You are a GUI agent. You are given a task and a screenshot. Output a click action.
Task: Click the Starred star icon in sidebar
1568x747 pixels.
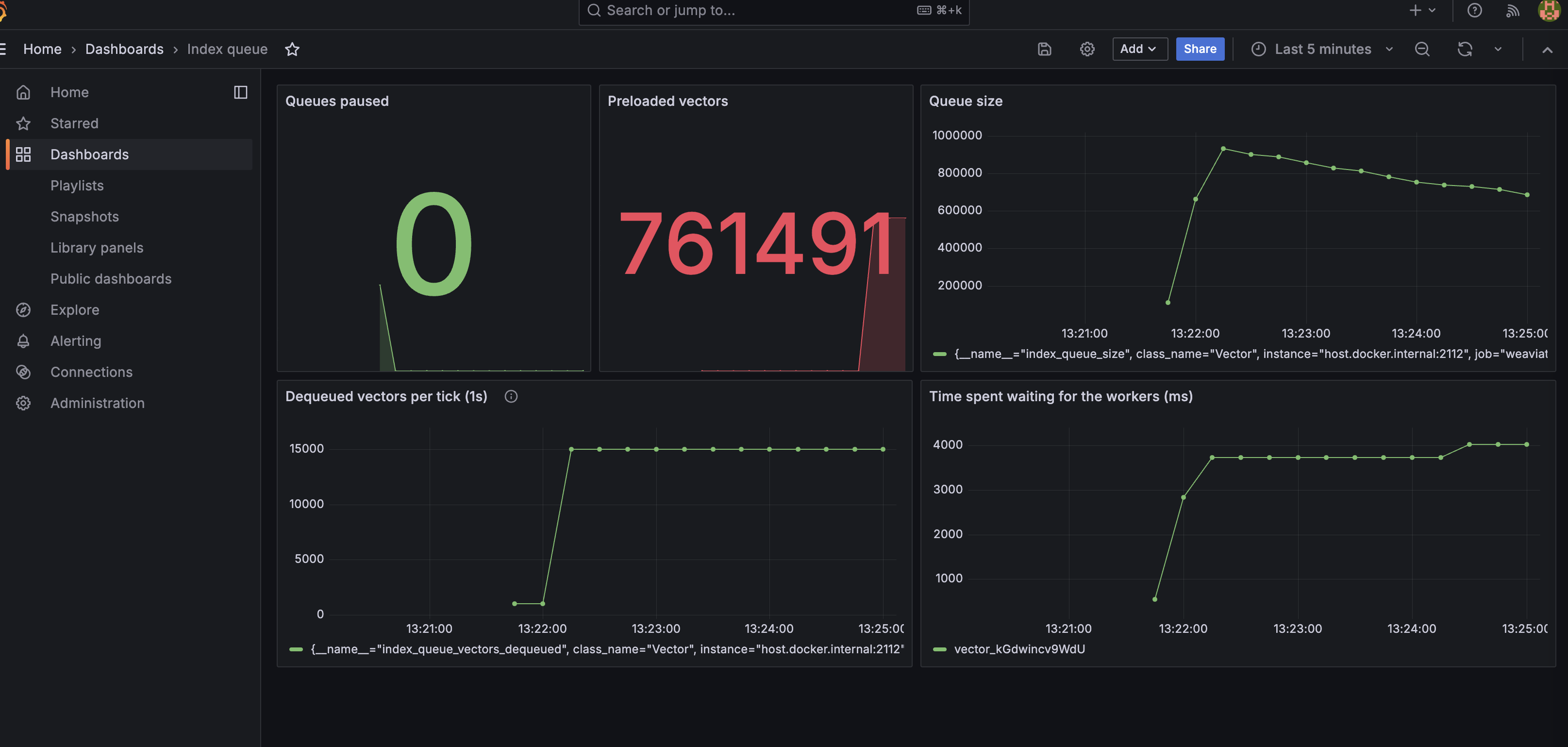[23, 123]
